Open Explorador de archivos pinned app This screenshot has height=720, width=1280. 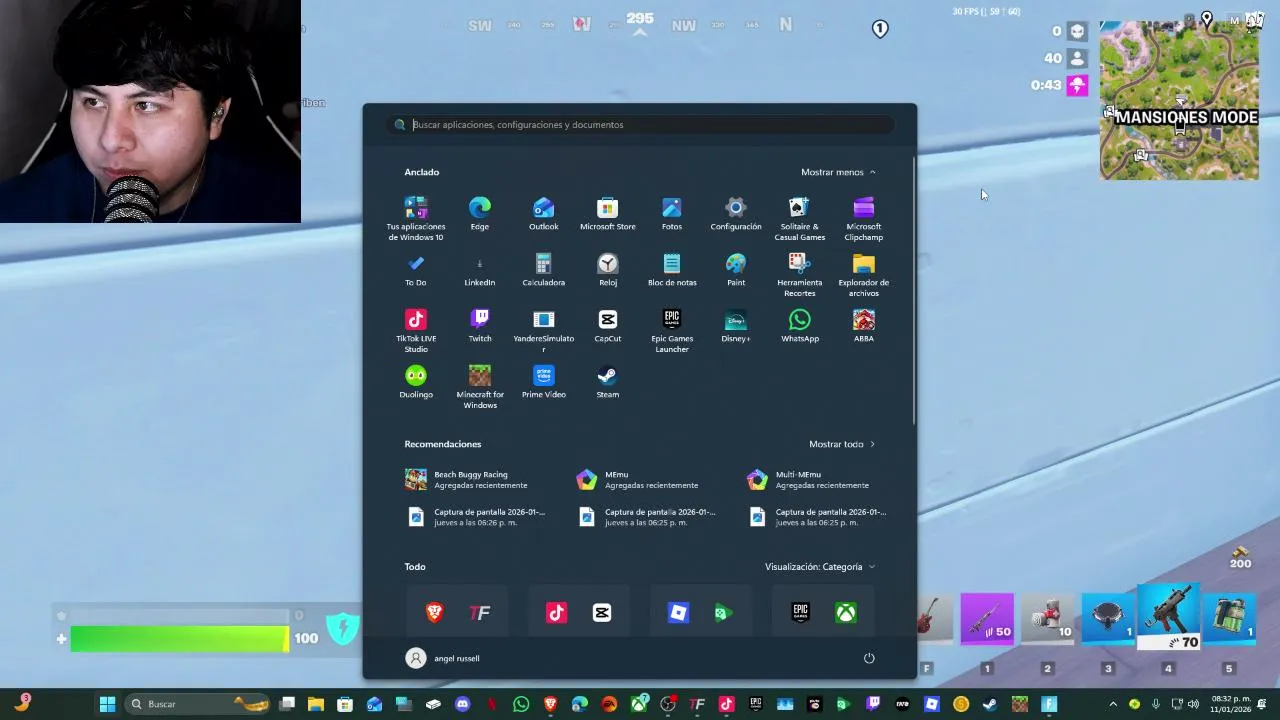(864, 275)
